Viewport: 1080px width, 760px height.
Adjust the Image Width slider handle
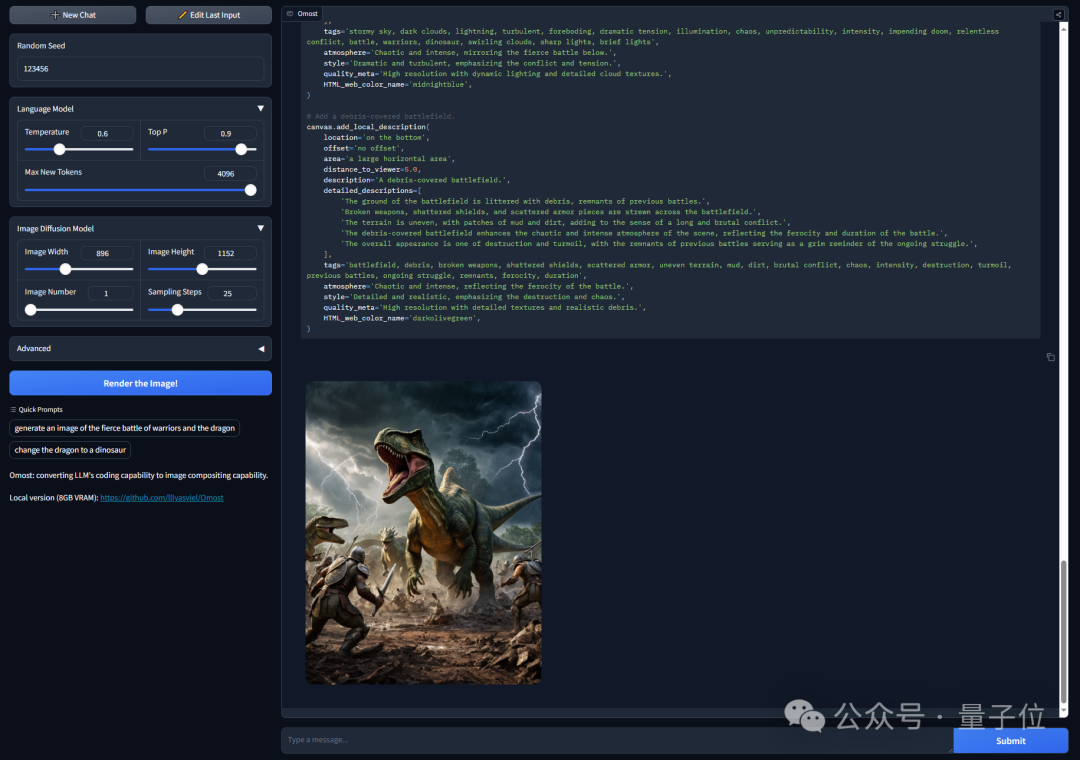[65, 269]
